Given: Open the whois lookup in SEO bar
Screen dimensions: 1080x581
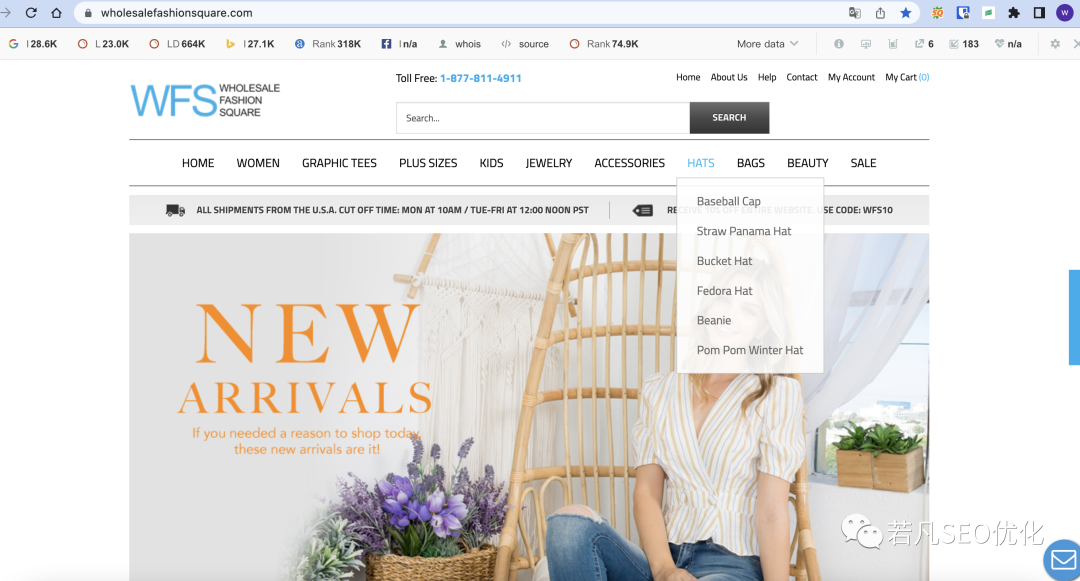Looking at the screenshot, I should click(459, 43).
